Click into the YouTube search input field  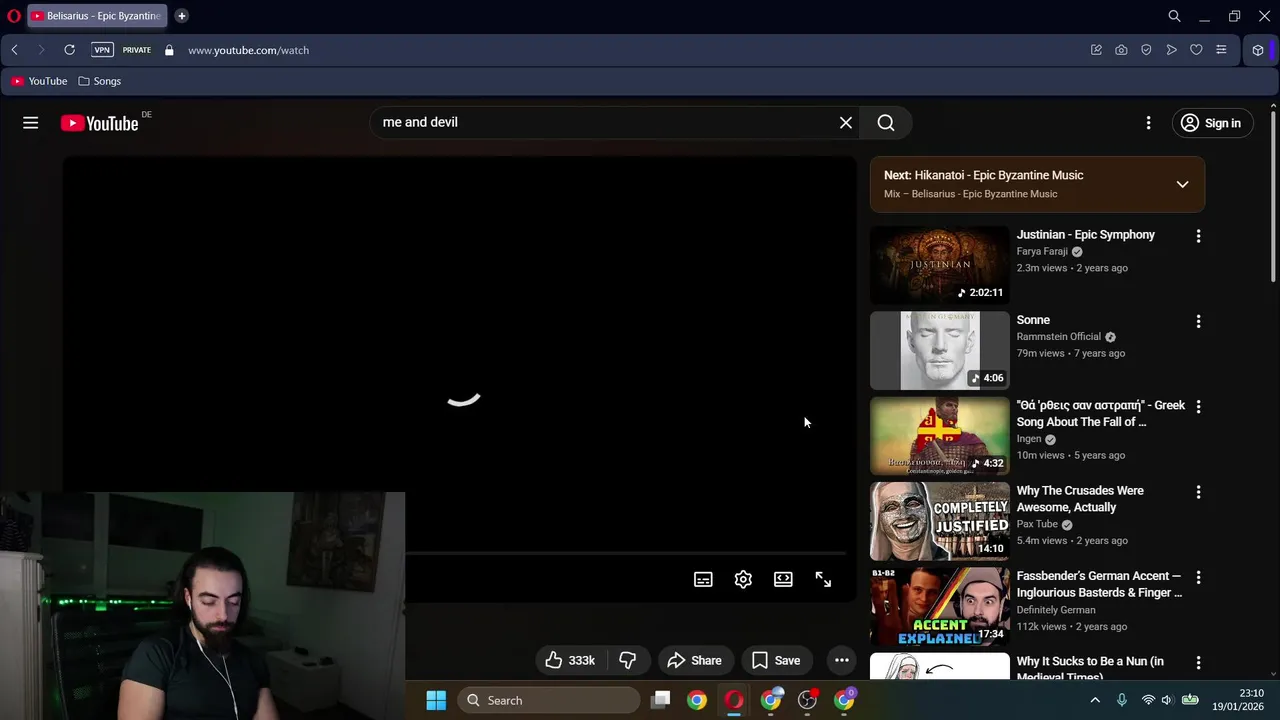(605, 122)
